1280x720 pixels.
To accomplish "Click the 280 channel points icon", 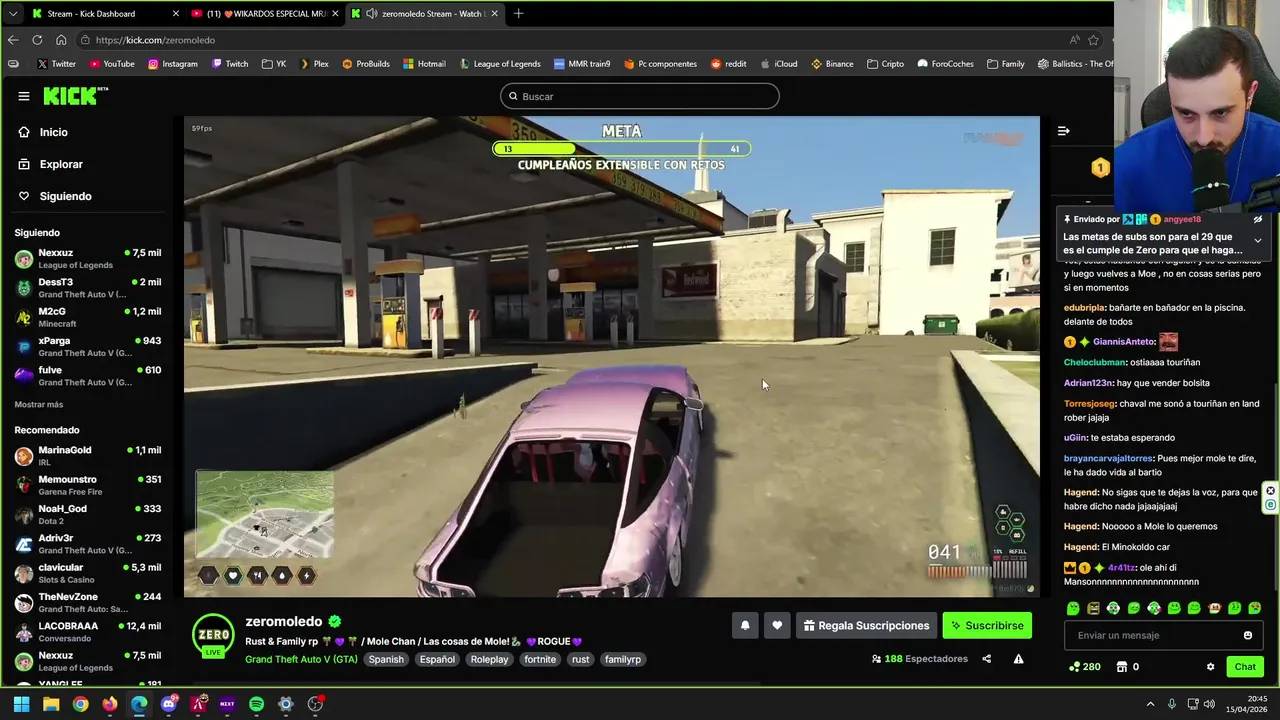I will tap(1075, 667).
